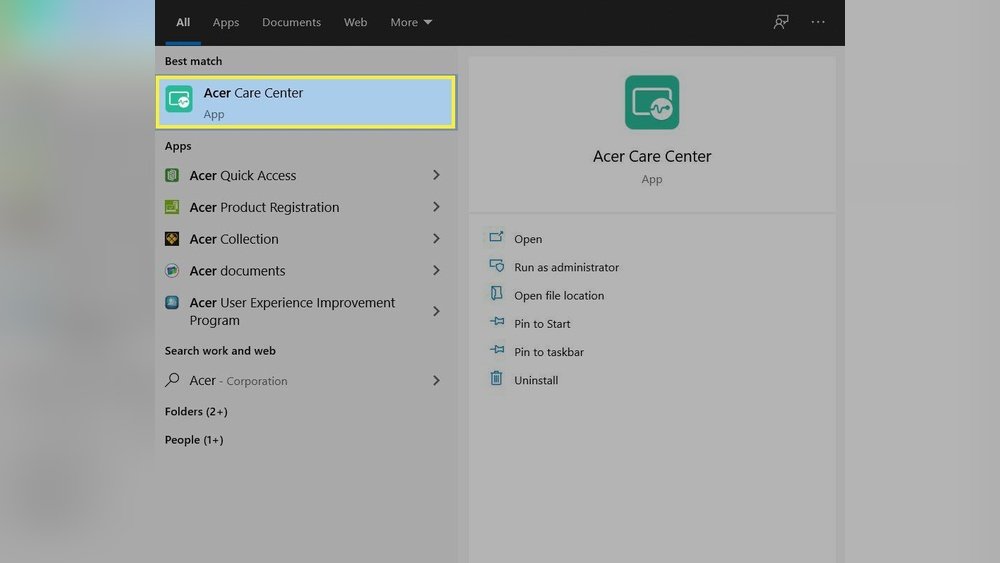
Task: Select Open file location
Action: 558,296
